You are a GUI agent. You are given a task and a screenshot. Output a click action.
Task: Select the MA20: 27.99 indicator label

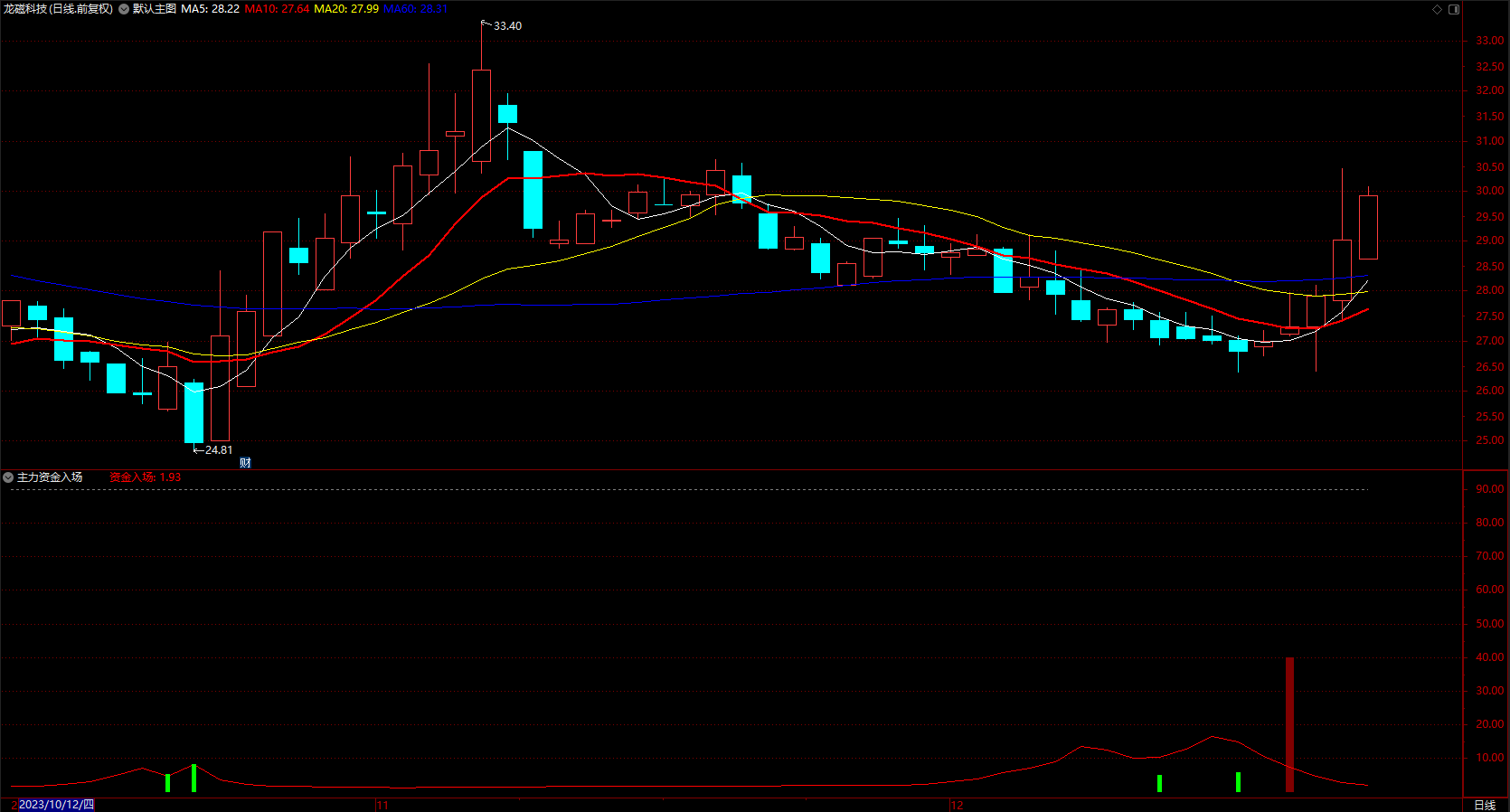(346, 9)
